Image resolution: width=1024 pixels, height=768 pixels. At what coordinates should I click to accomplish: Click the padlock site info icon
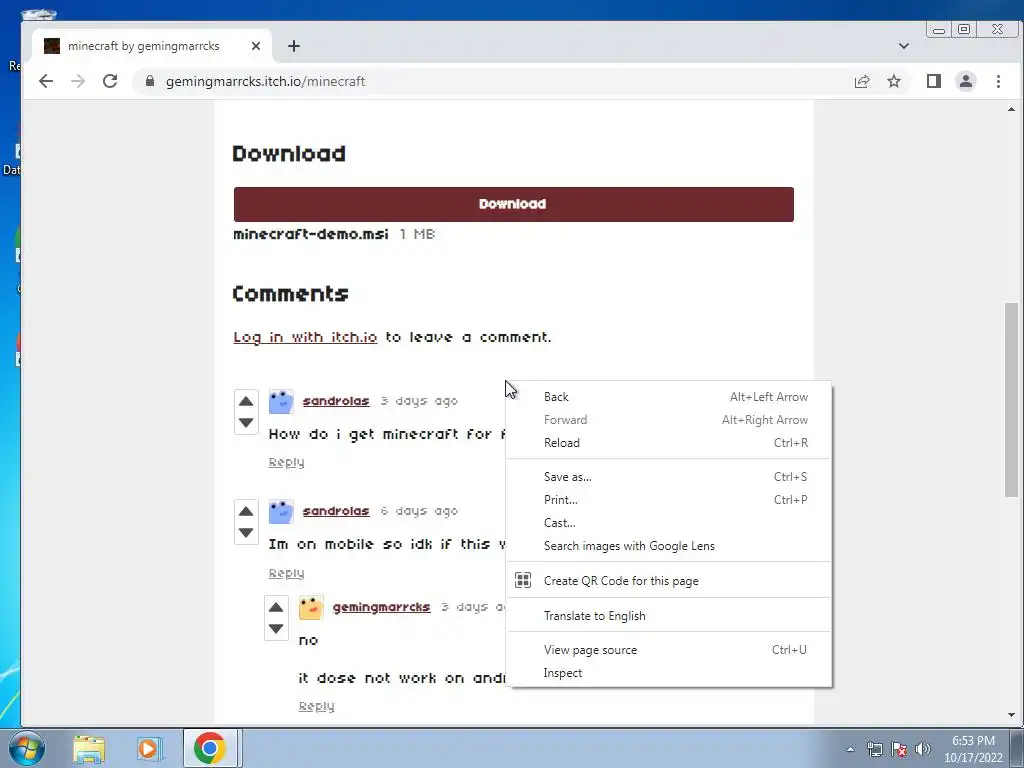click(x=150, y=81)
